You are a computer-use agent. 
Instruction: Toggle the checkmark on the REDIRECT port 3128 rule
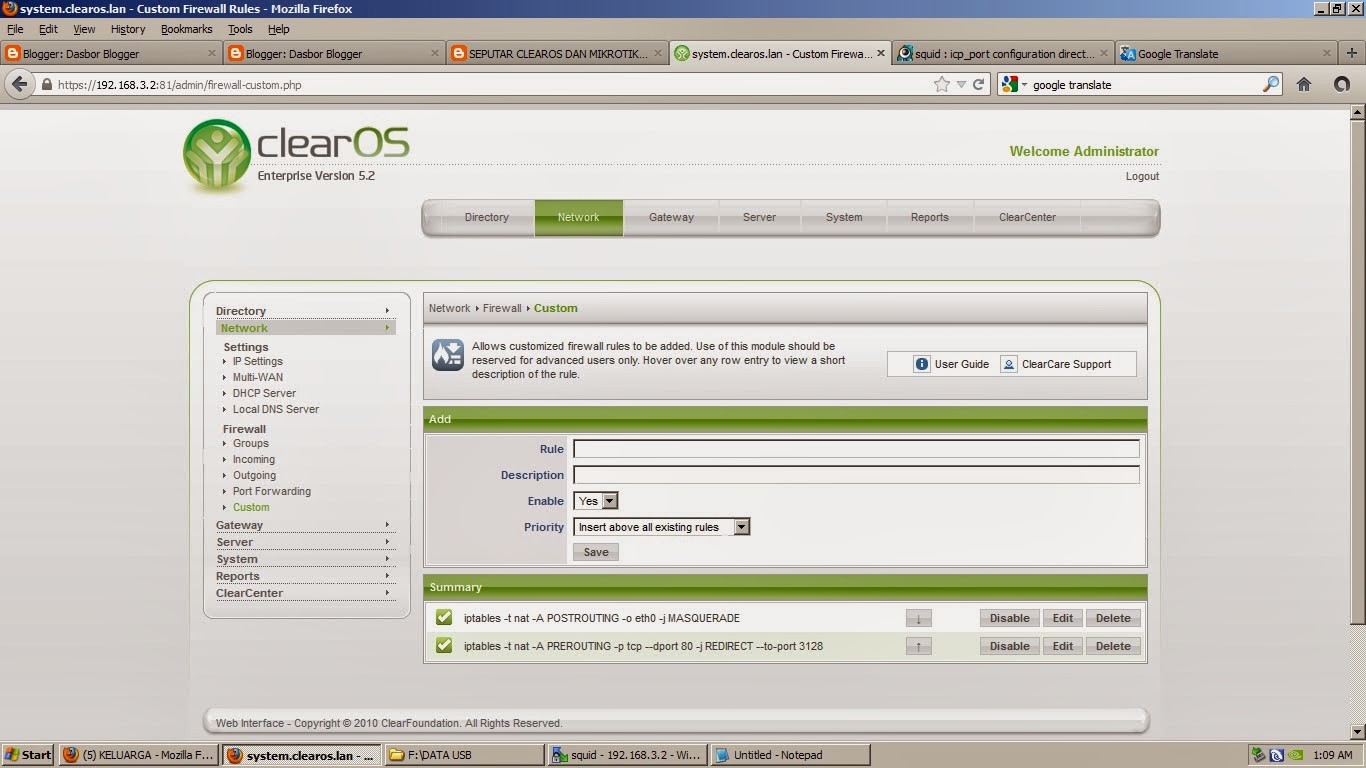coord(444,646)
